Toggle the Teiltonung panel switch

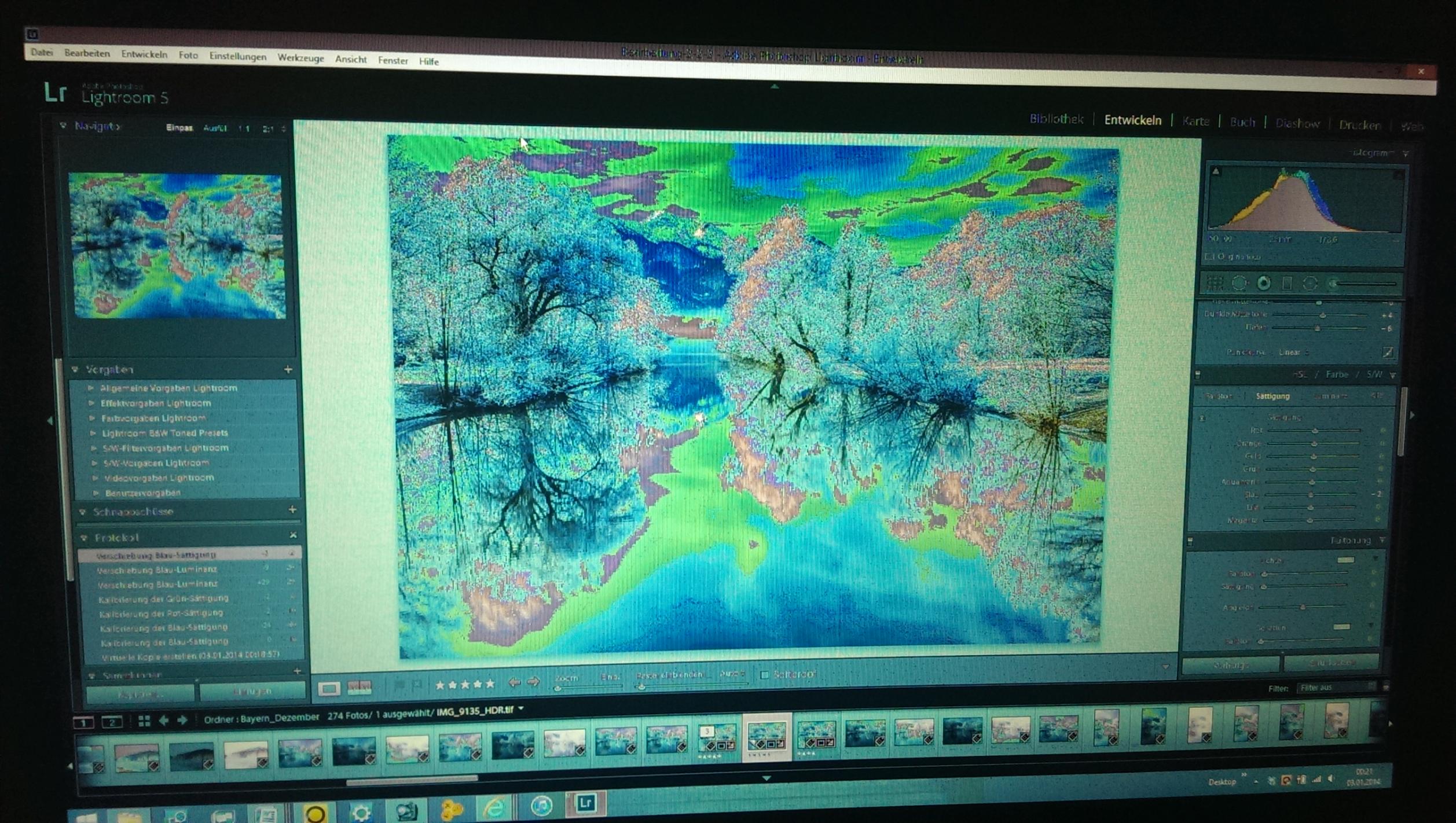click(x=1190, y=541)
